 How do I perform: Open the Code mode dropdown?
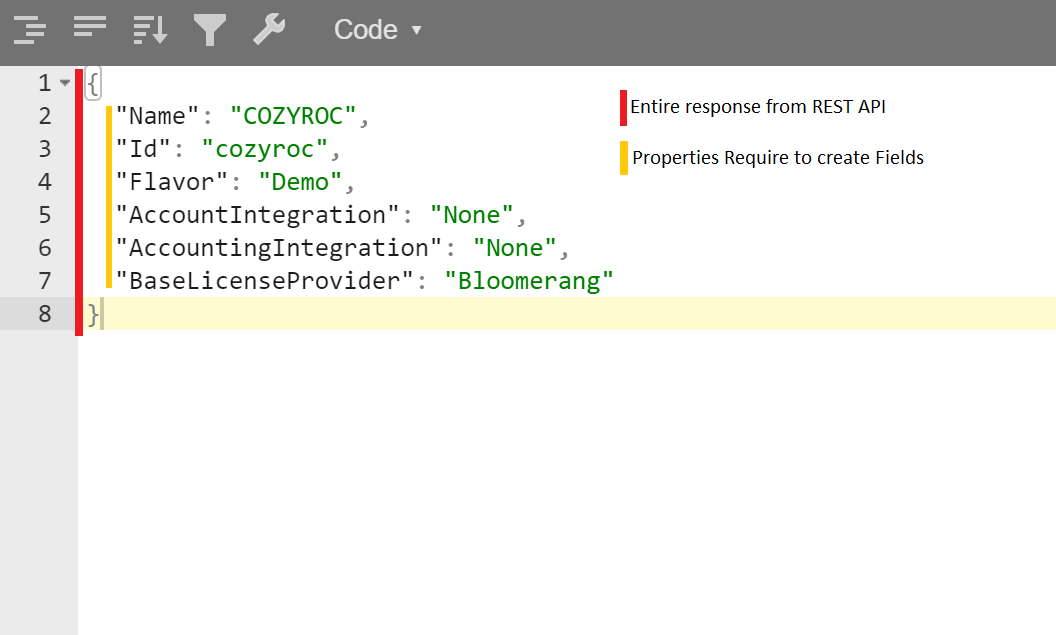point(377,30)
